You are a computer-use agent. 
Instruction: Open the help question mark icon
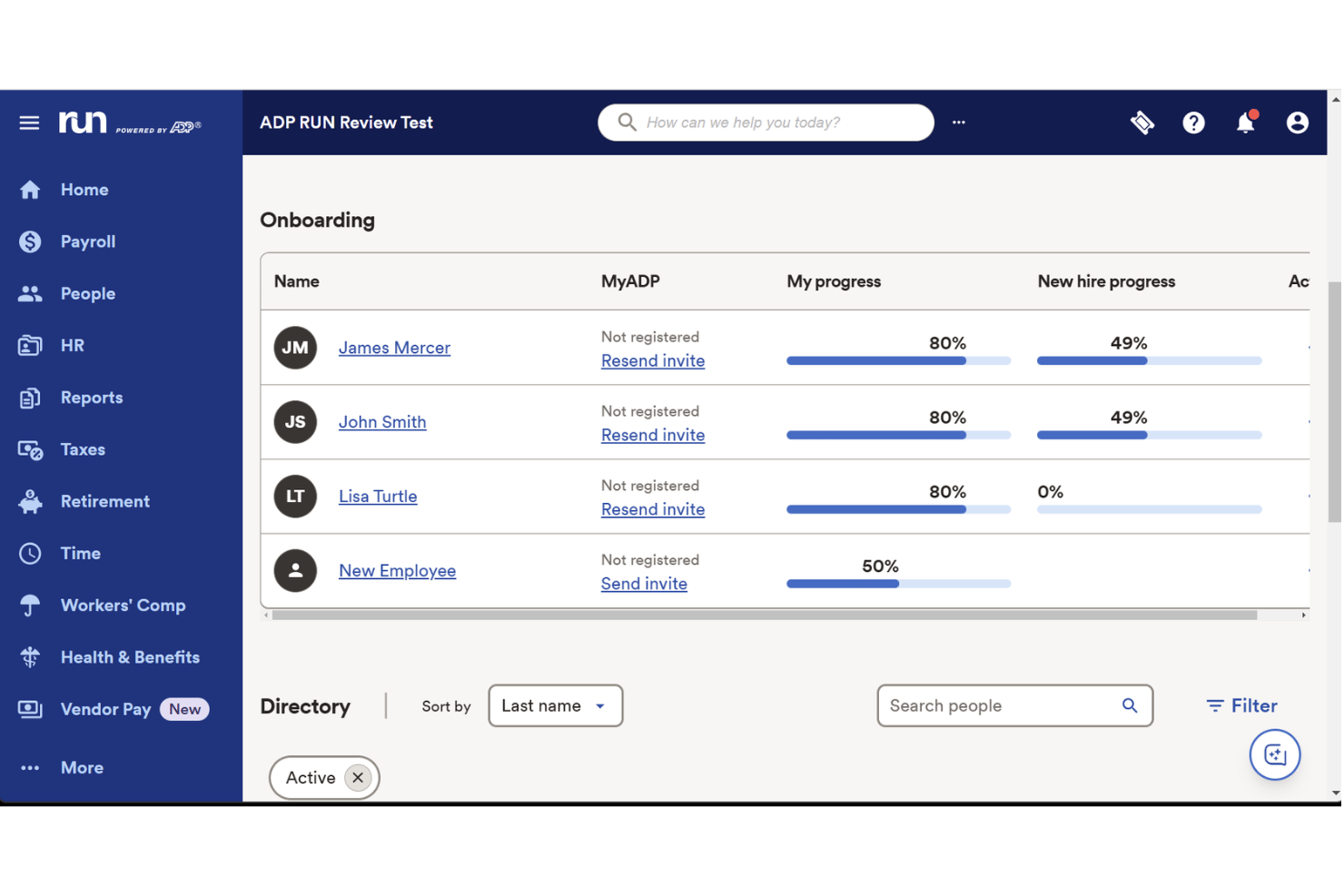(x=1194, y=123)
